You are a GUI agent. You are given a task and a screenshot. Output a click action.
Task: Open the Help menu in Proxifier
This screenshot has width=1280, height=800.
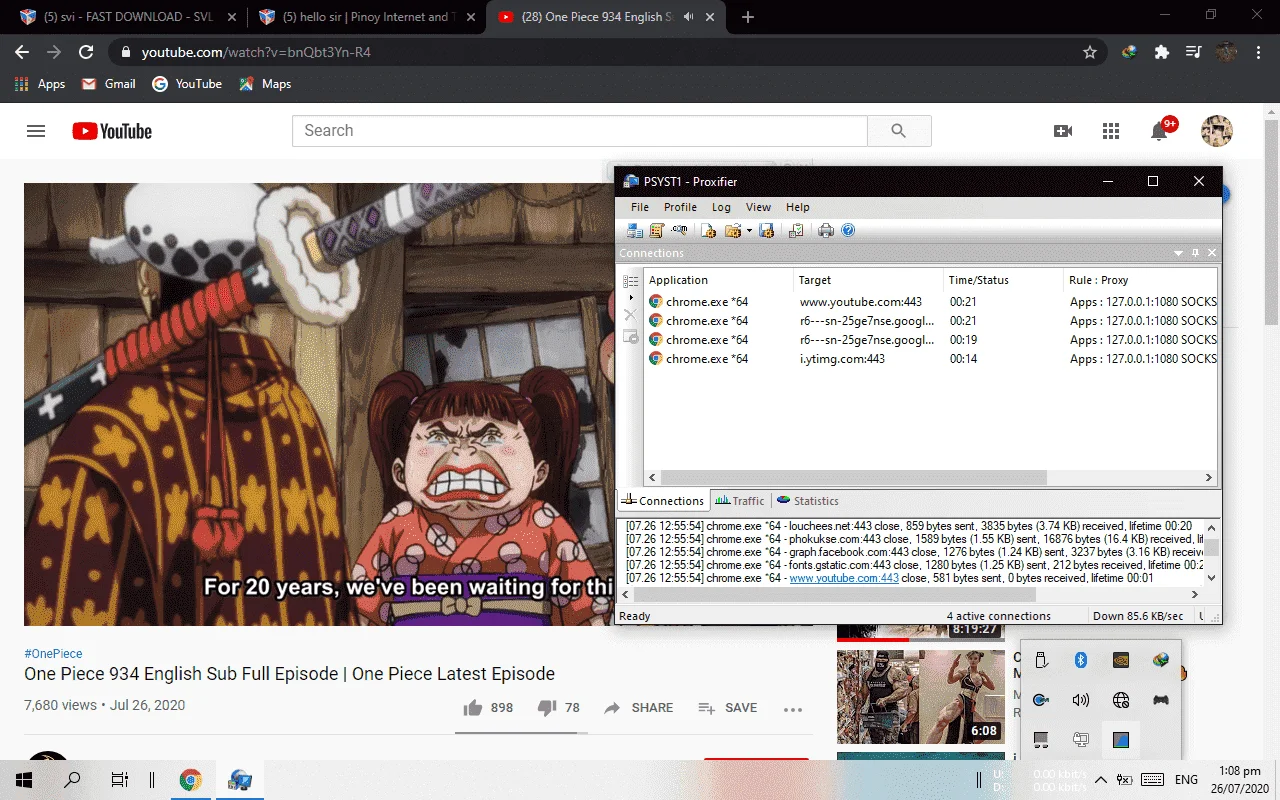tap(797, 207)
